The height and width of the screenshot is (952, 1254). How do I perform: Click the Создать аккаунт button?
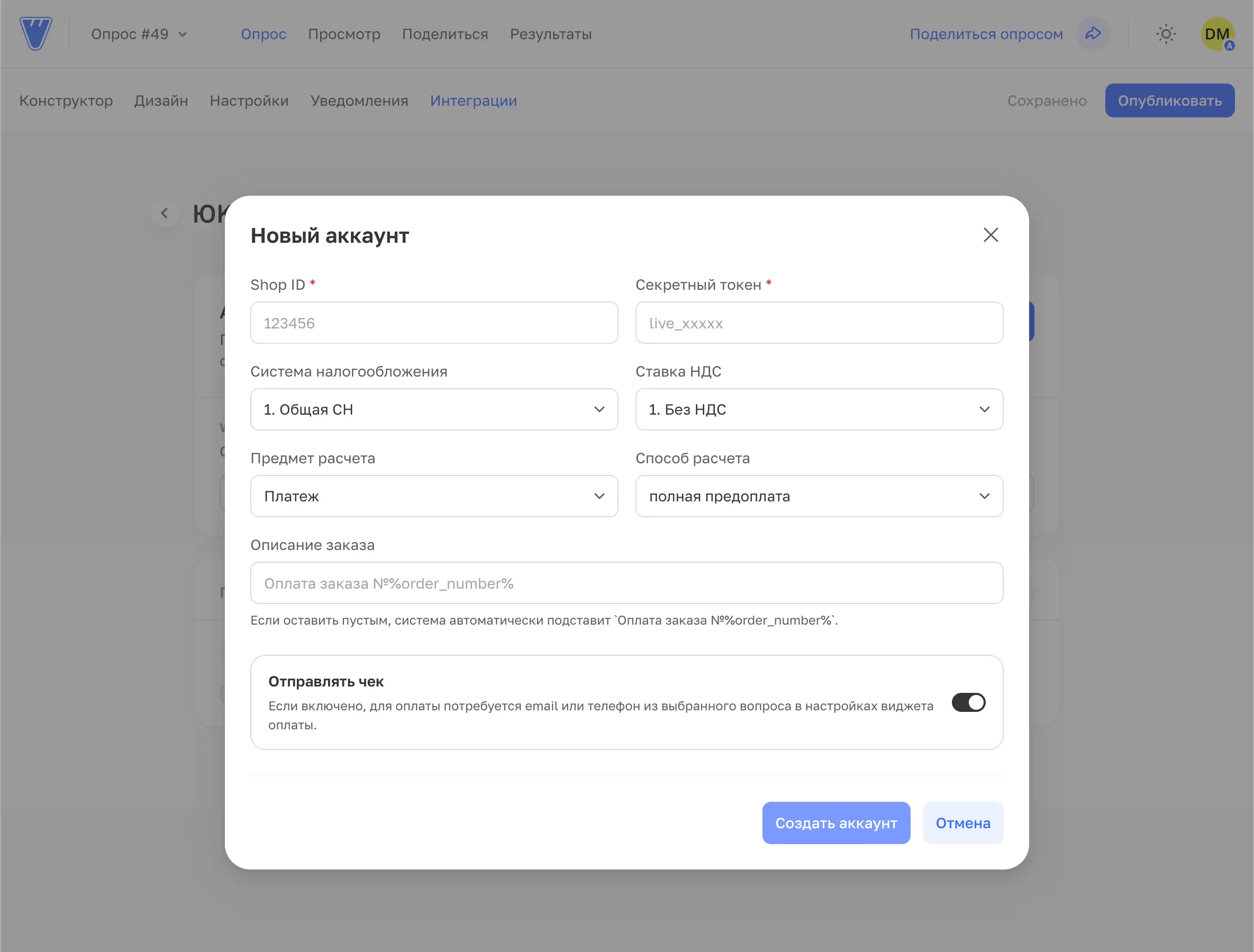coord(835,823)
